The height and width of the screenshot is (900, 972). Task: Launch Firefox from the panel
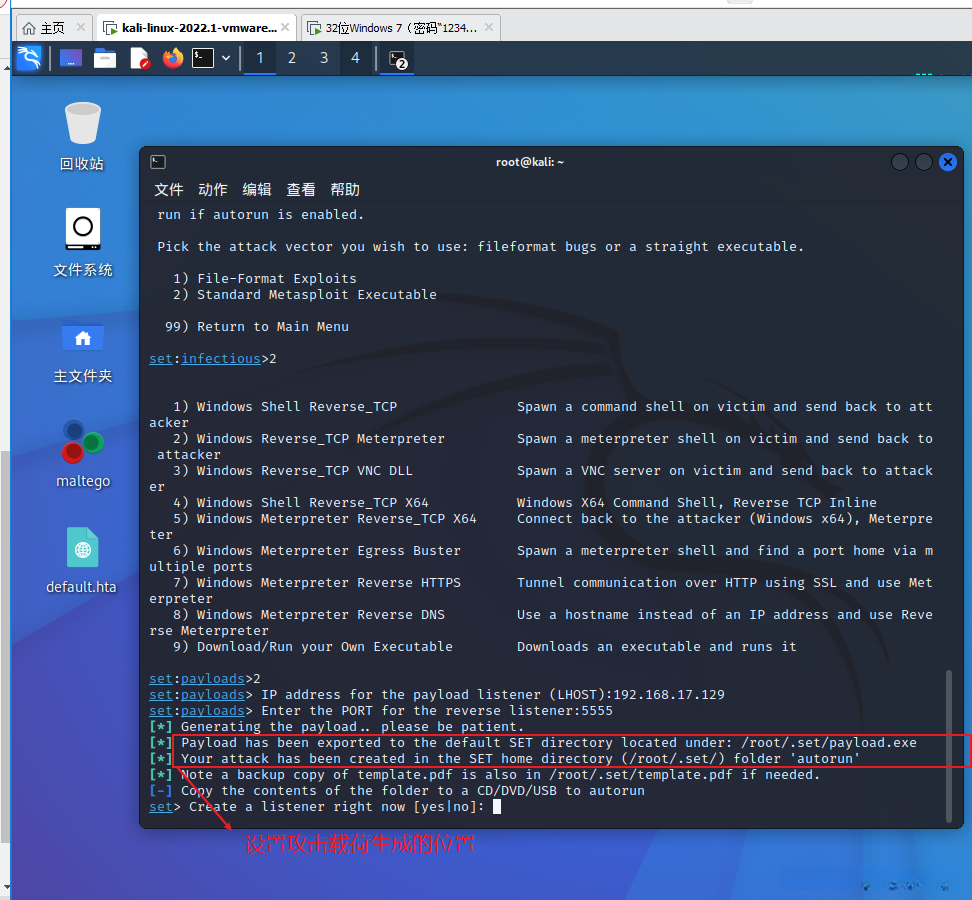pyautogui.click(x=173, y=58)
